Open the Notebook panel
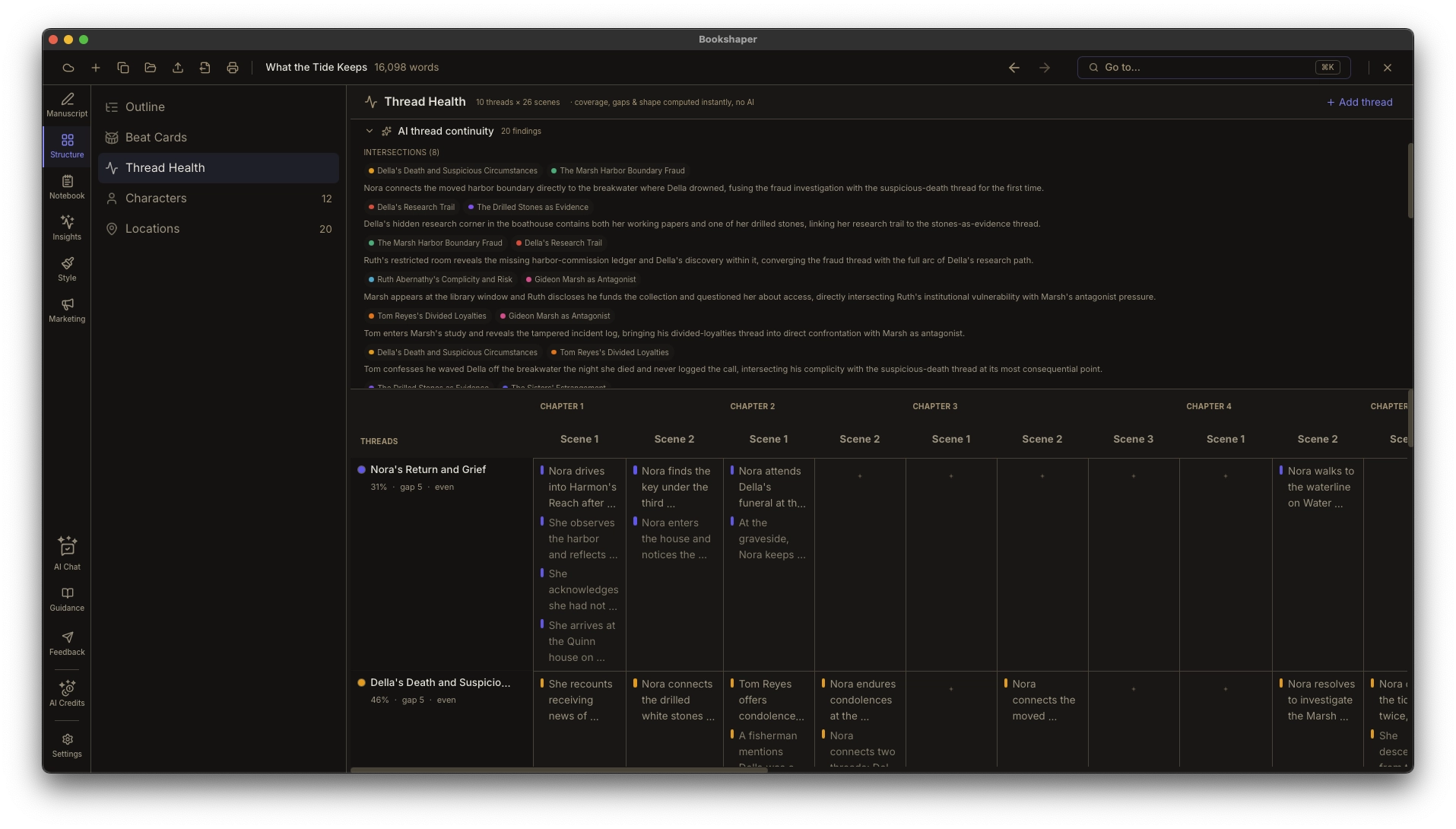1456x829 pixels. (67, 187)
